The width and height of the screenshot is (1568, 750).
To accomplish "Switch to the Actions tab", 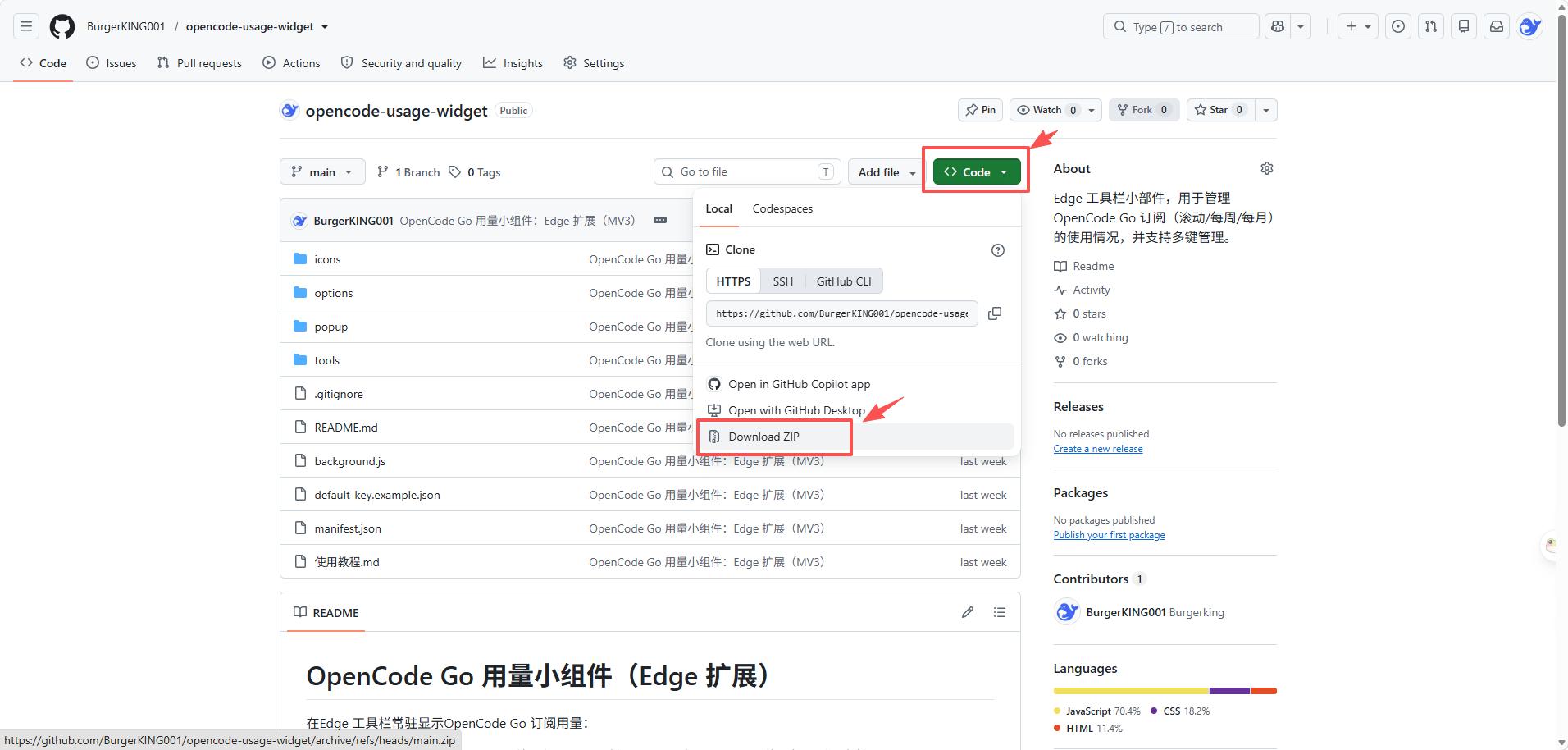I will [x=291, y=63].
